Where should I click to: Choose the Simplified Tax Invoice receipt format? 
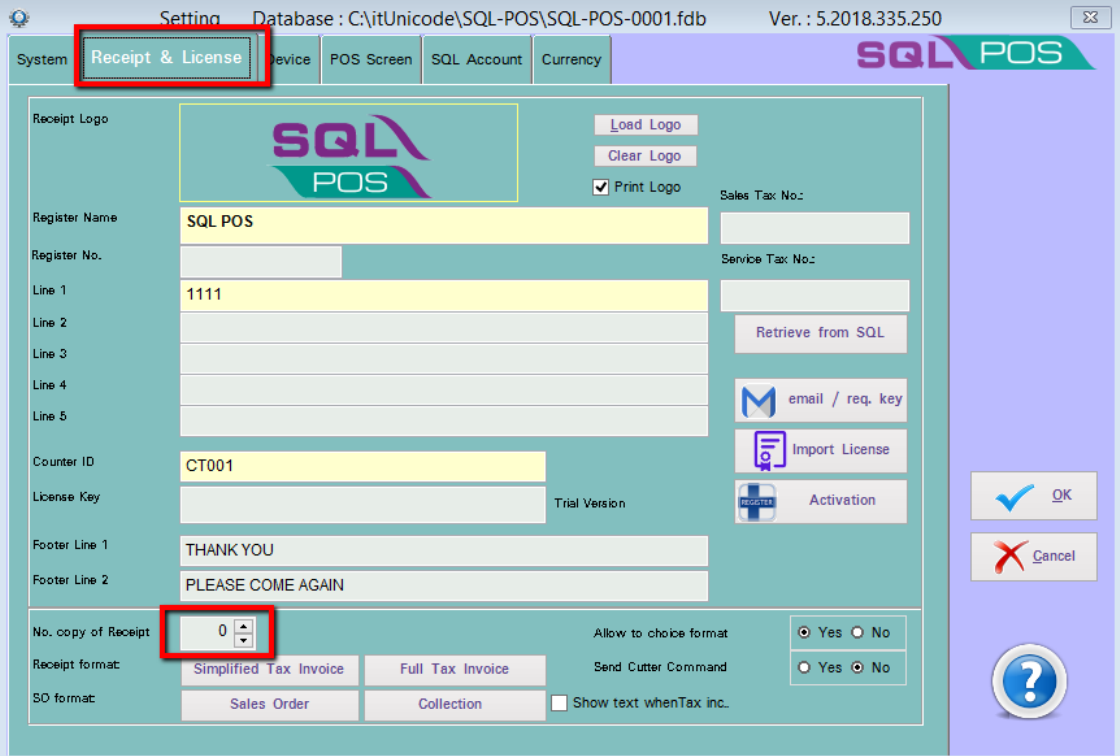(x=269, y=669)
